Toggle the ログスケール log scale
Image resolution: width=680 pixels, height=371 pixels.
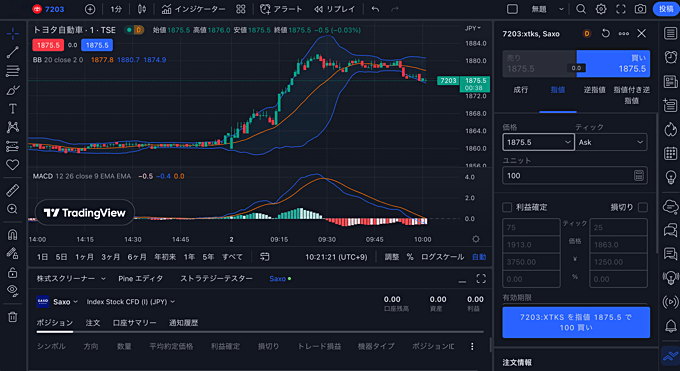[x=442, y=257]
